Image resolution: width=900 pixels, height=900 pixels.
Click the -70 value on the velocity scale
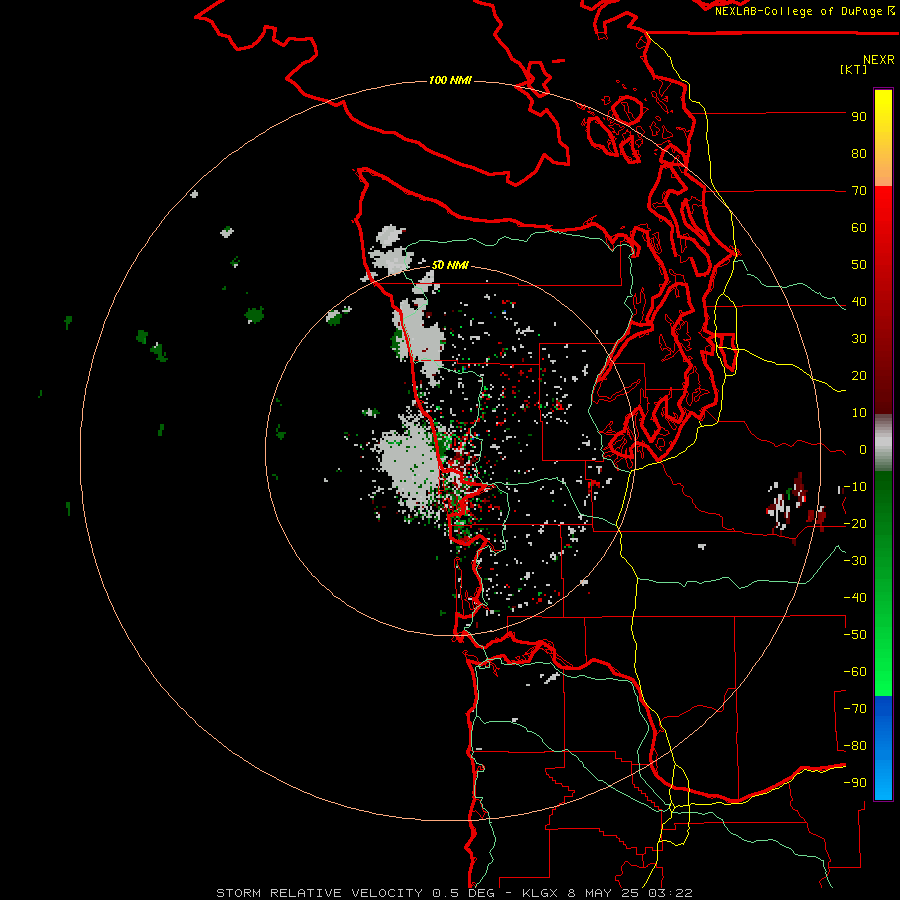click(855, 709)
